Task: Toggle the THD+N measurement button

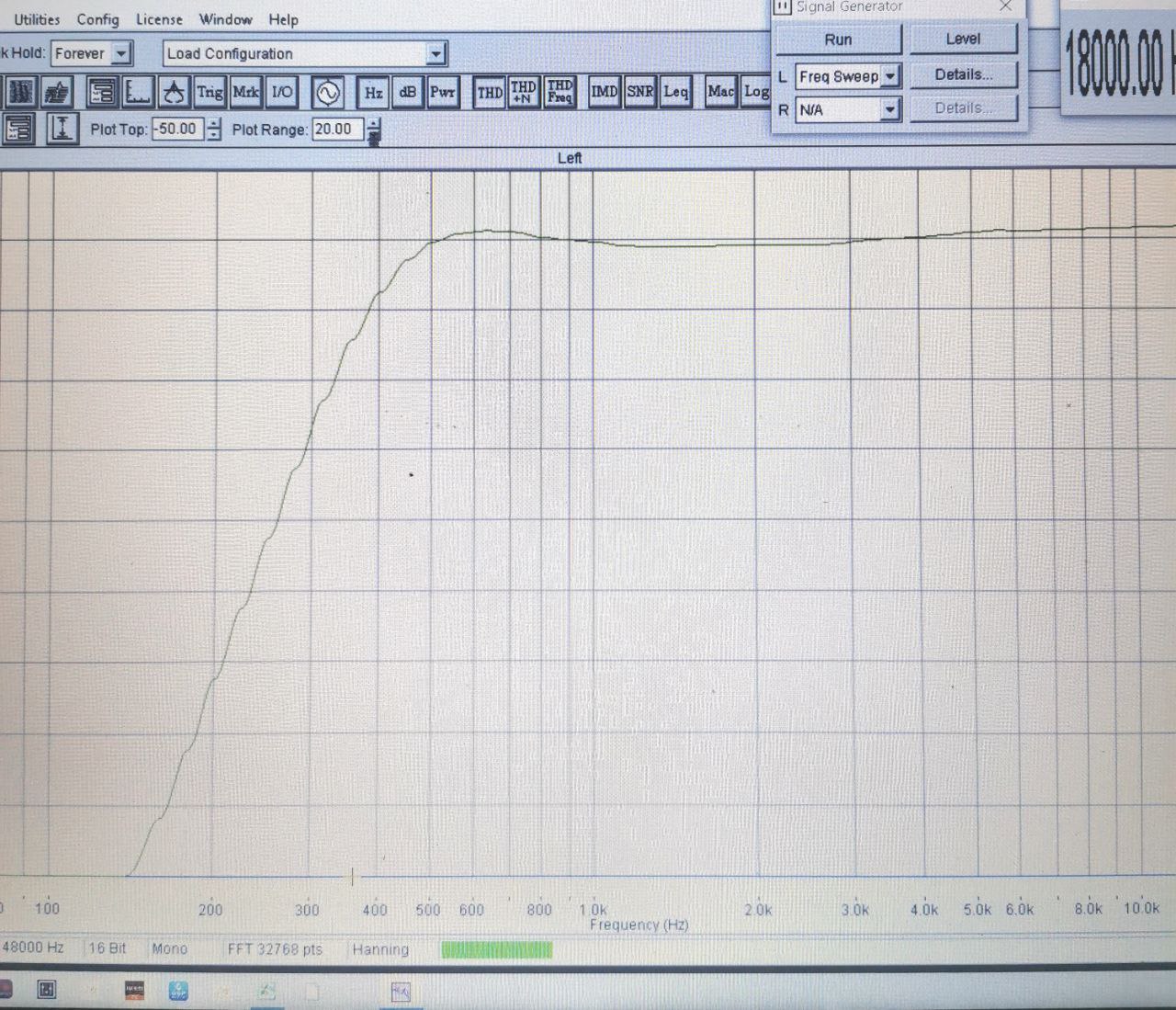Action: point(524,92)
